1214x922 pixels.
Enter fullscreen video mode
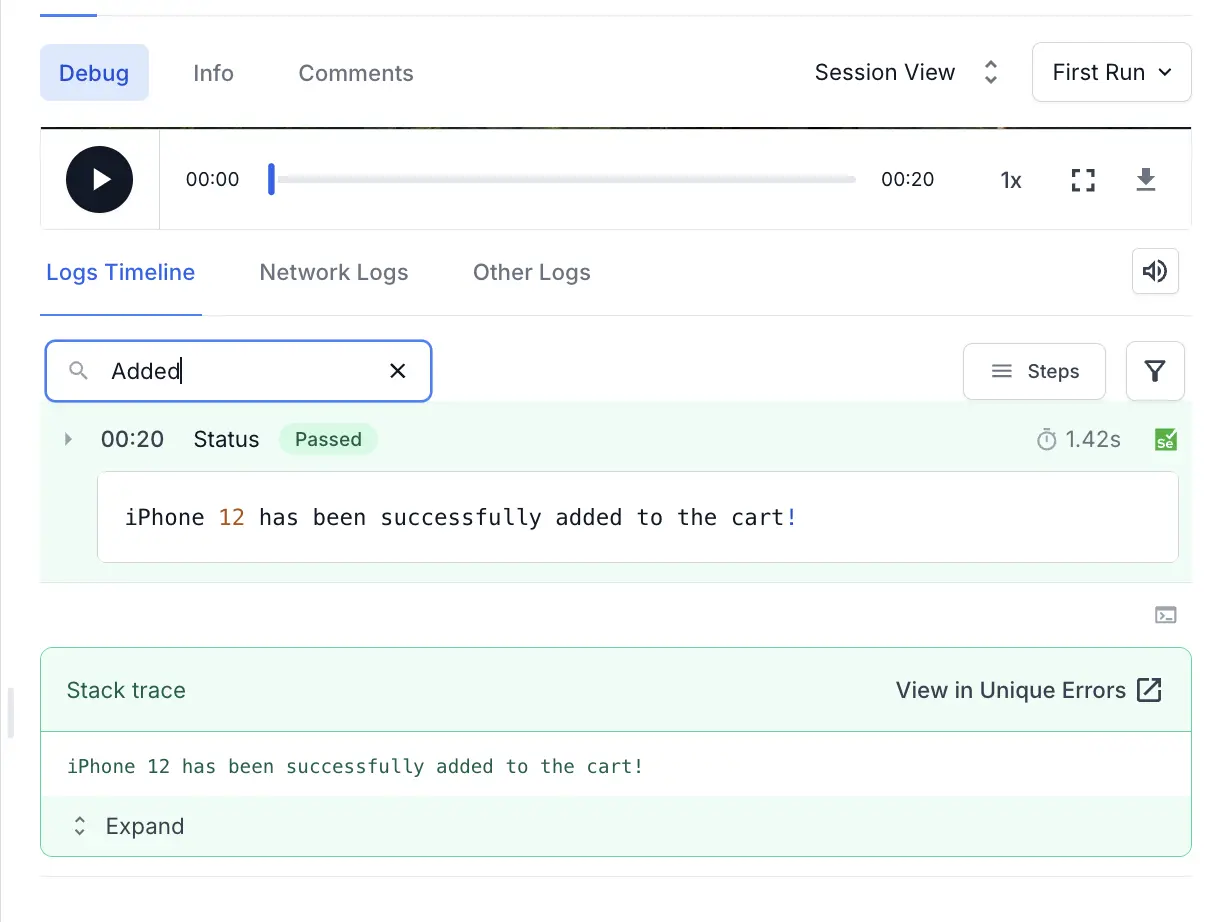(1083, 180)
